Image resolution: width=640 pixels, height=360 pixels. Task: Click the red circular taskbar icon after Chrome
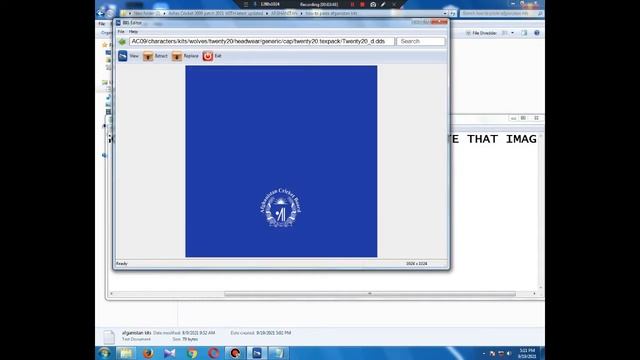[213, 353]
